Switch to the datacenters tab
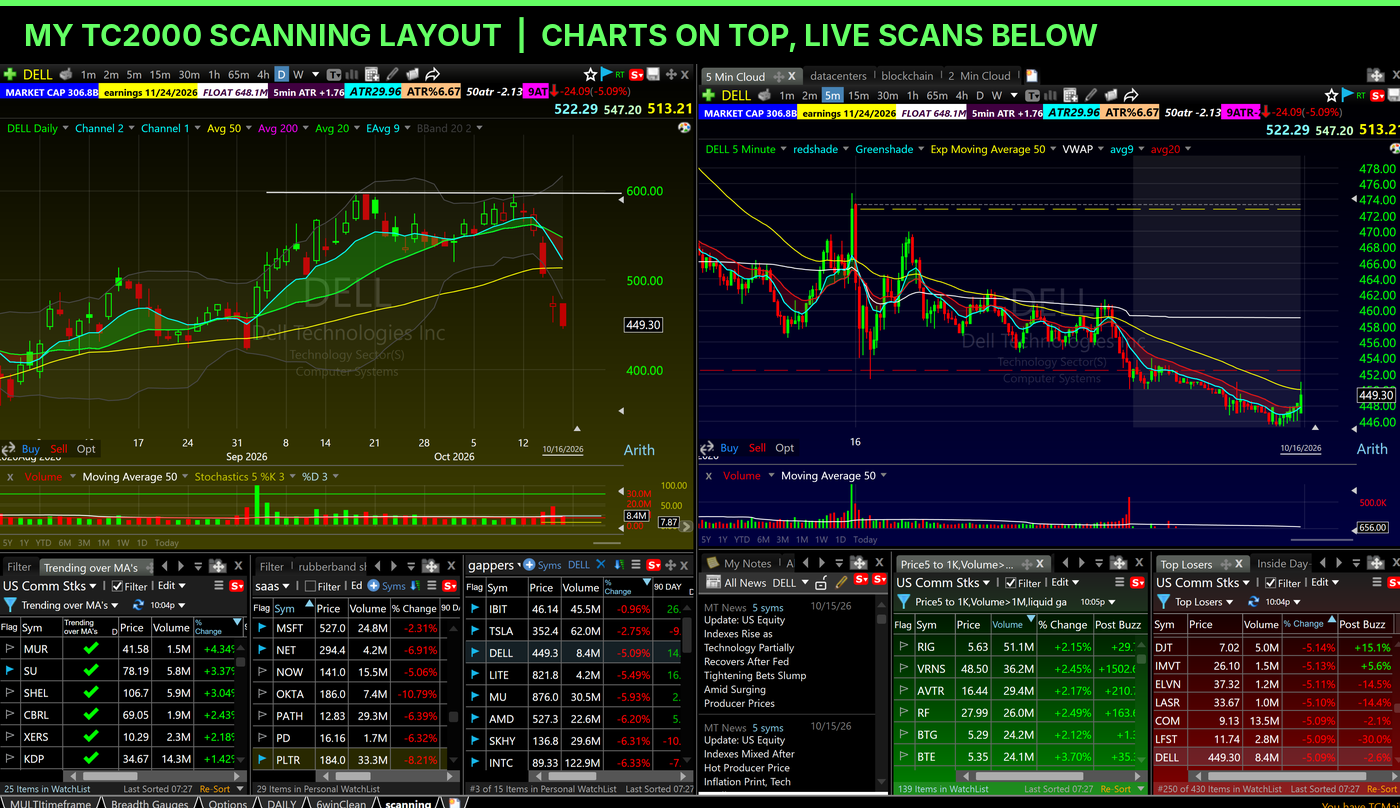Image resolution: width=1400 pixels, height=808 pixels. coord(839,75)
